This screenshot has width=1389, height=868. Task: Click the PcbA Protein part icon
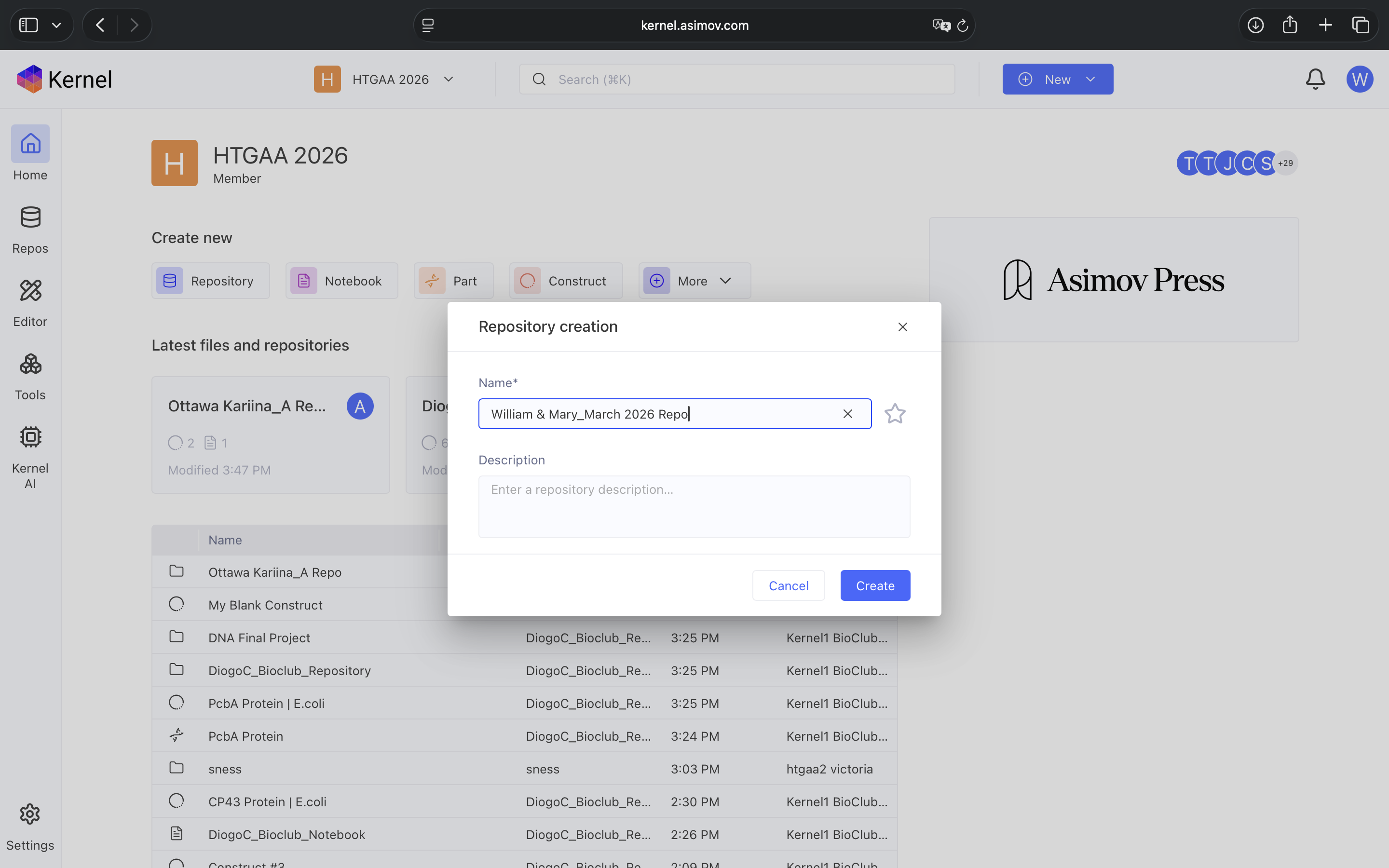177,735
